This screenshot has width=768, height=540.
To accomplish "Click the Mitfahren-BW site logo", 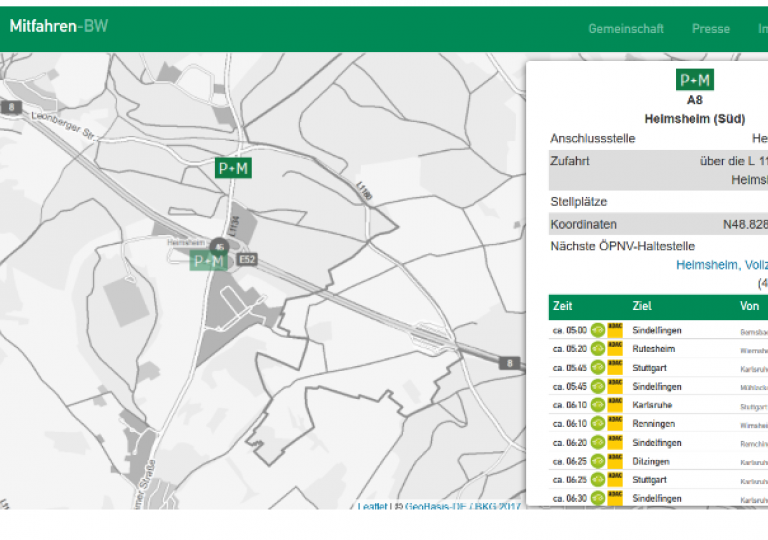I will pos(58,26).
